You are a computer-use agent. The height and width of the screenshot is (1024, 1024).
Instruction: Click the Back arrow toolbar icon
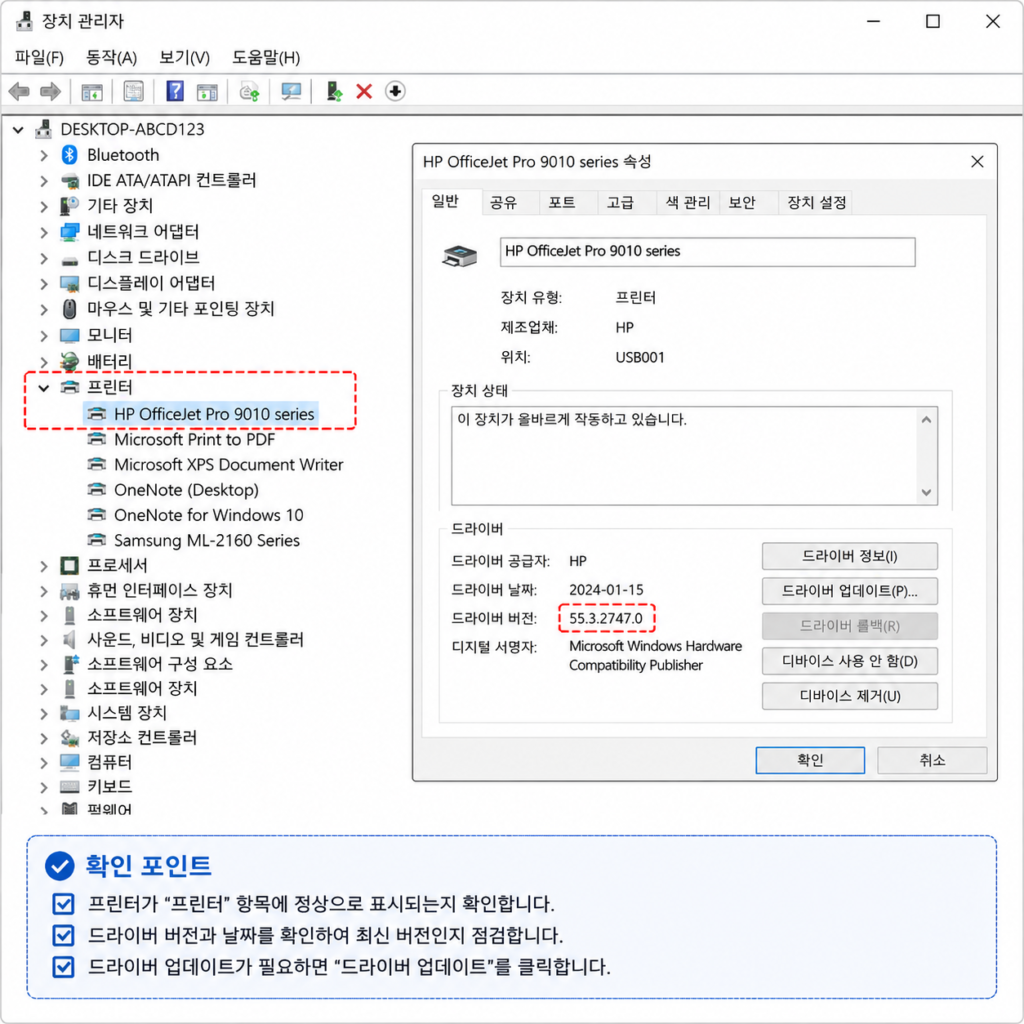(x=20, y=91)
